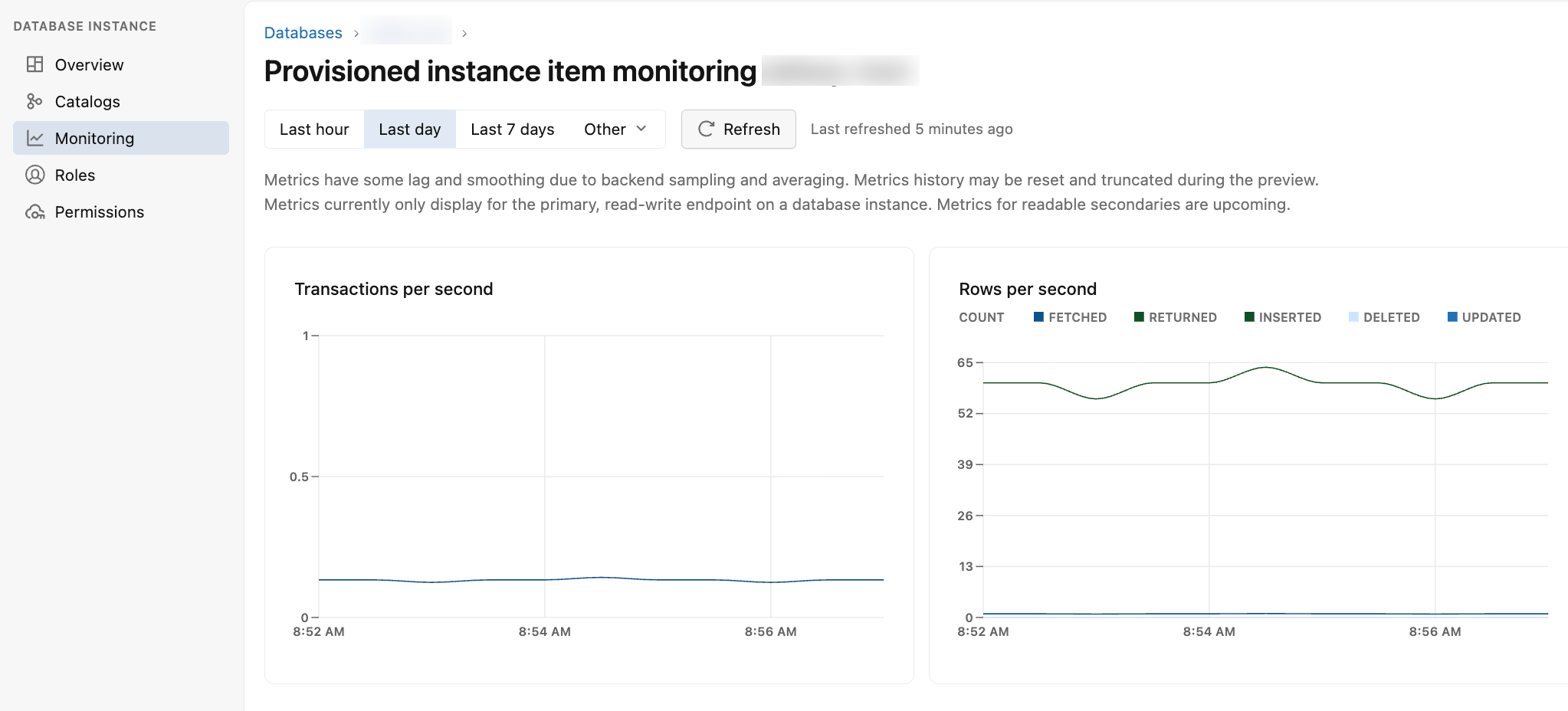Open the Other time range dropdown

[615, 129]
